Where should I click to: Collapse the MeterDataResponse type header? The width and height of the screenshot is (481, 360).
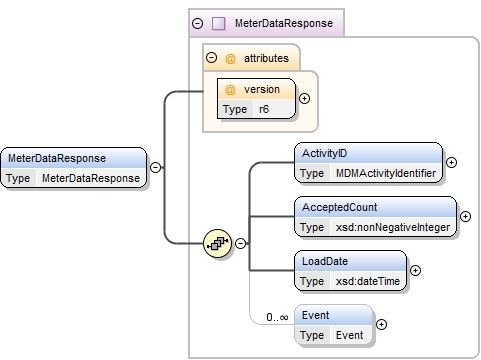coord(198,24)
